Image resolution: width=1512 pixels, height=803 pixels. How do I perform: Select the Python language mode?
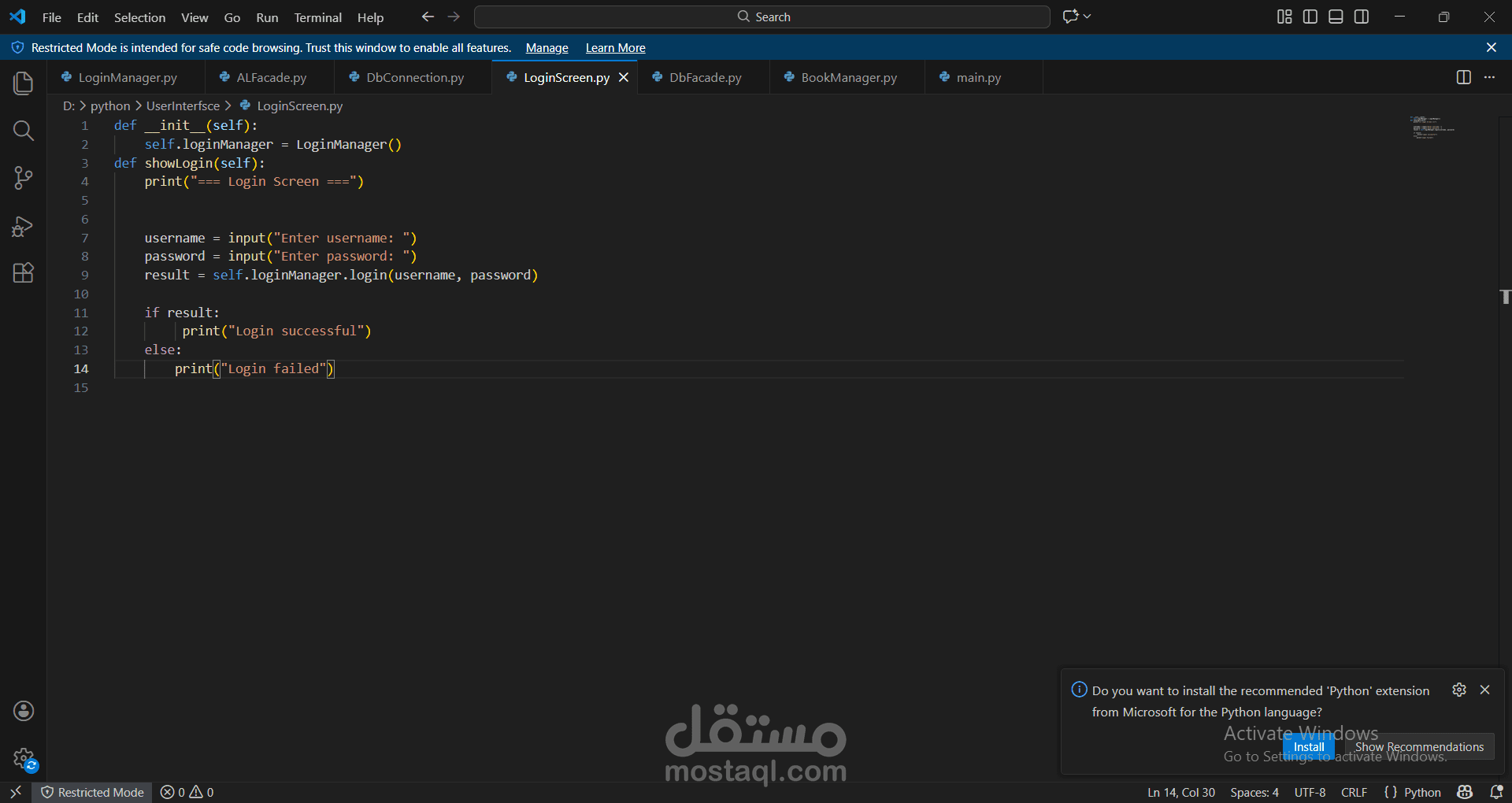[1421, 792]
